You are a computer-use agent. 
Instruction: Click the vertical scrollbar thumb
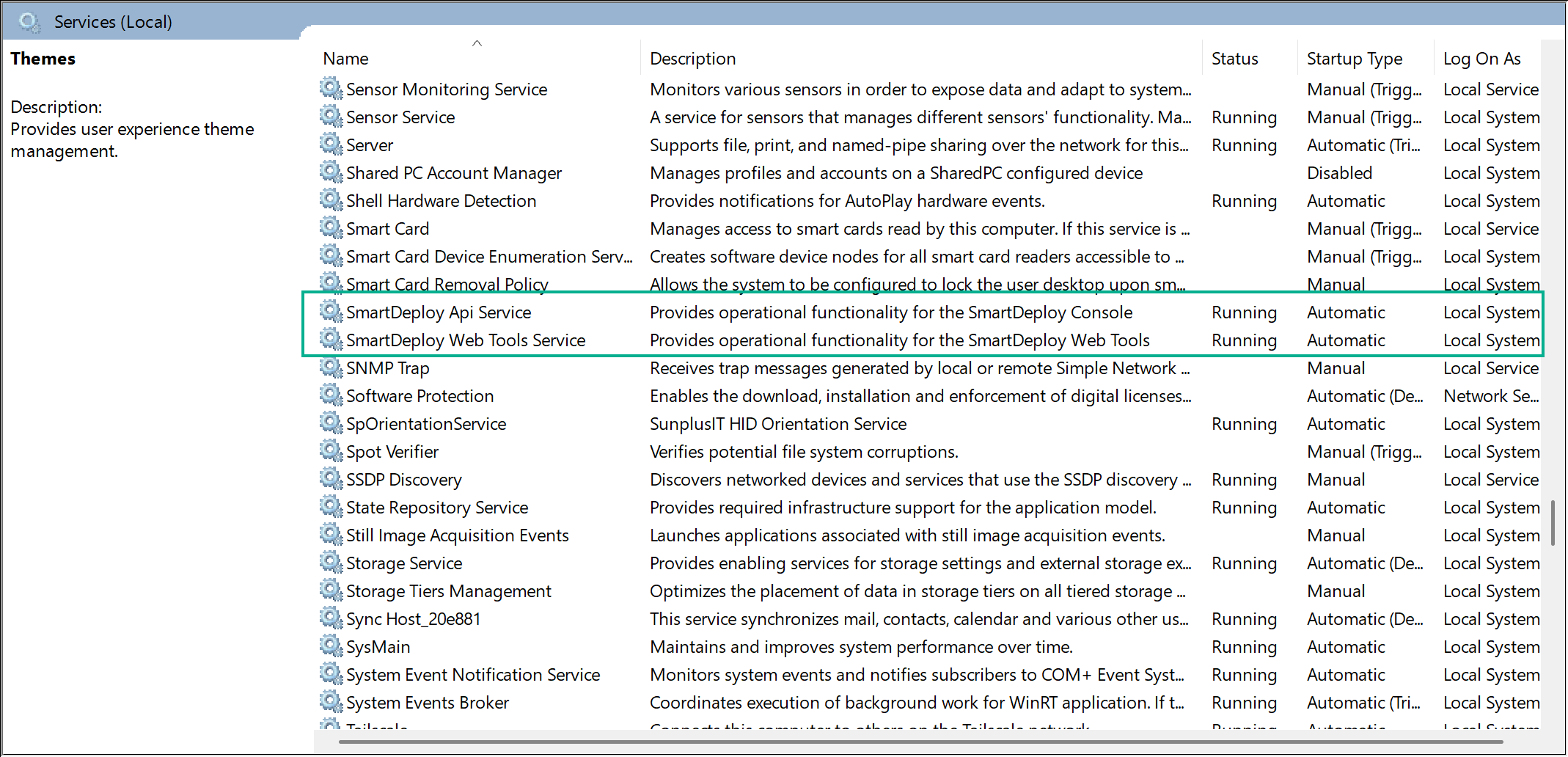(1553, 523)
